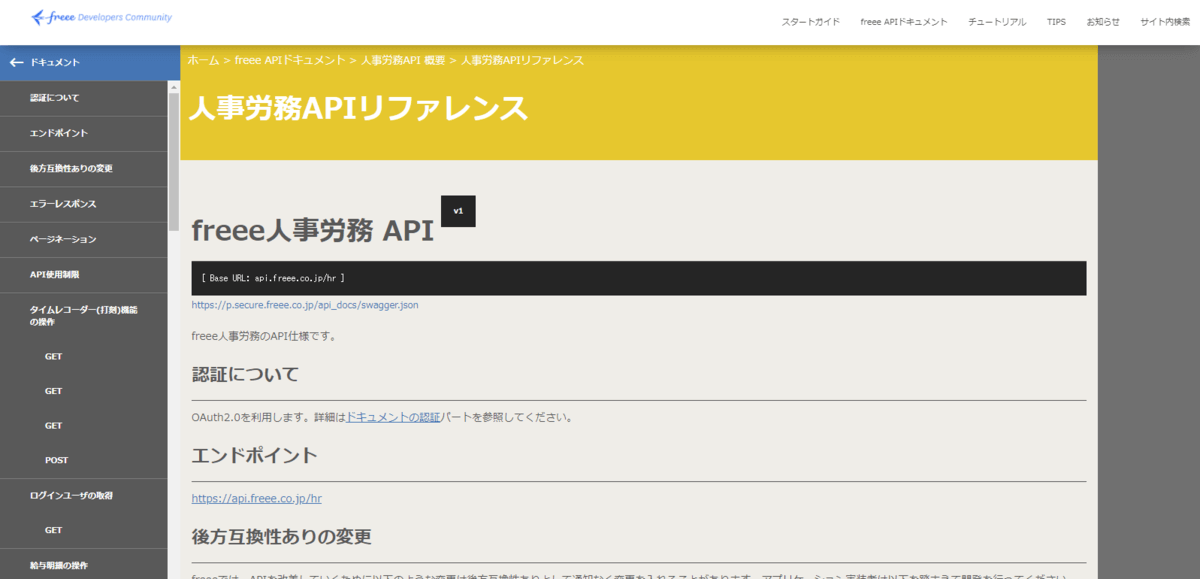The width and height of the screenshot is (1200, 579).
Task: Select 後方互換性ありの変更 in the sidebar
Action: pyautogui.click(x=84, y=168)
